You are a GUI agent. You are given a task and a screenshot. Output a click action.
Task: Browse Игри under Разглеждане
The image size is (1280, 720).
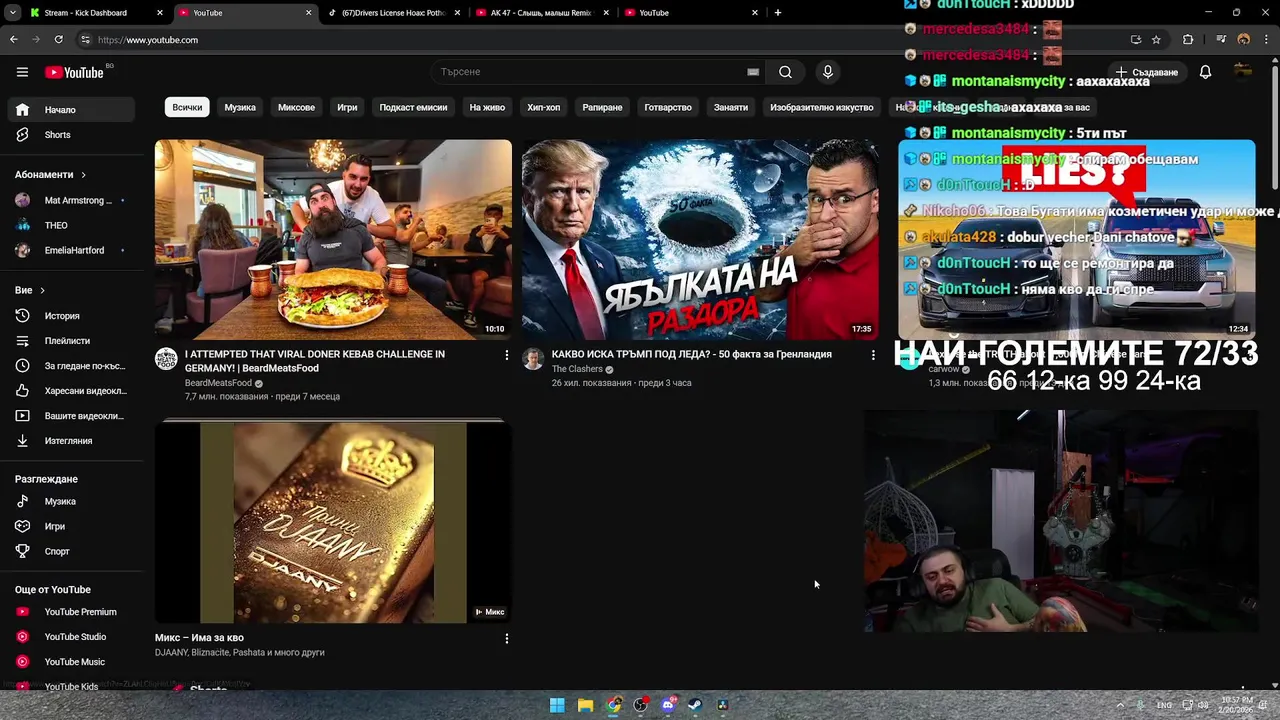(71, 526)
